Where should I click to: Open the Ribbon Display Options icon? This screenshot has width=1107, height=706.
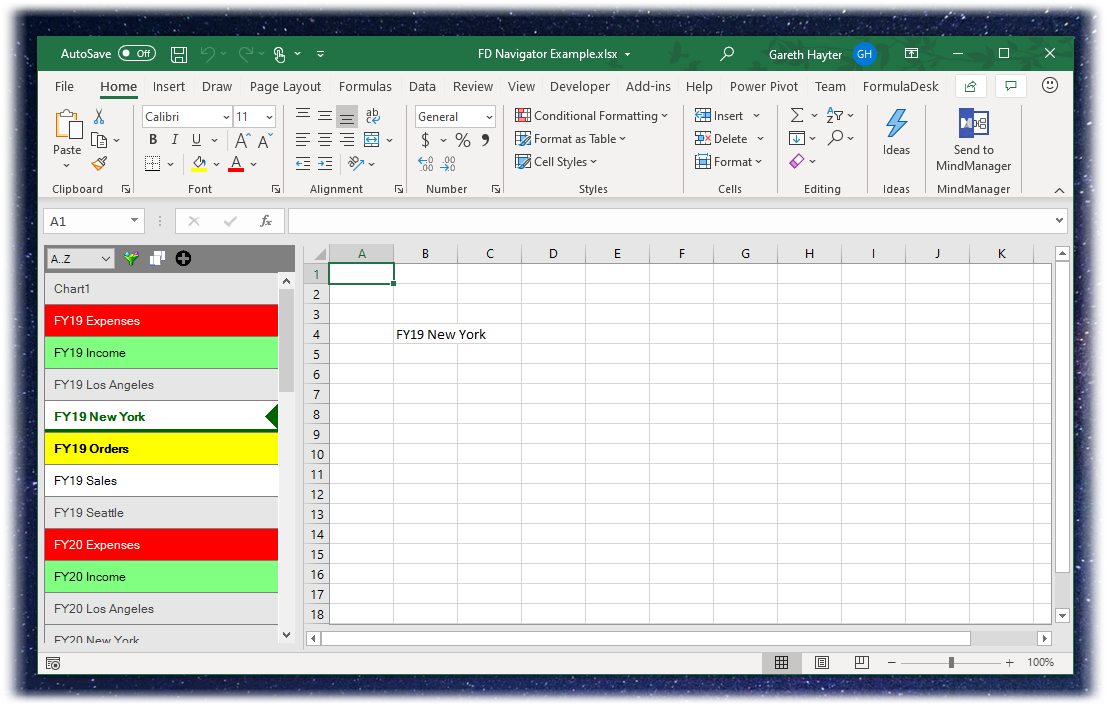(x=911, y=54)
